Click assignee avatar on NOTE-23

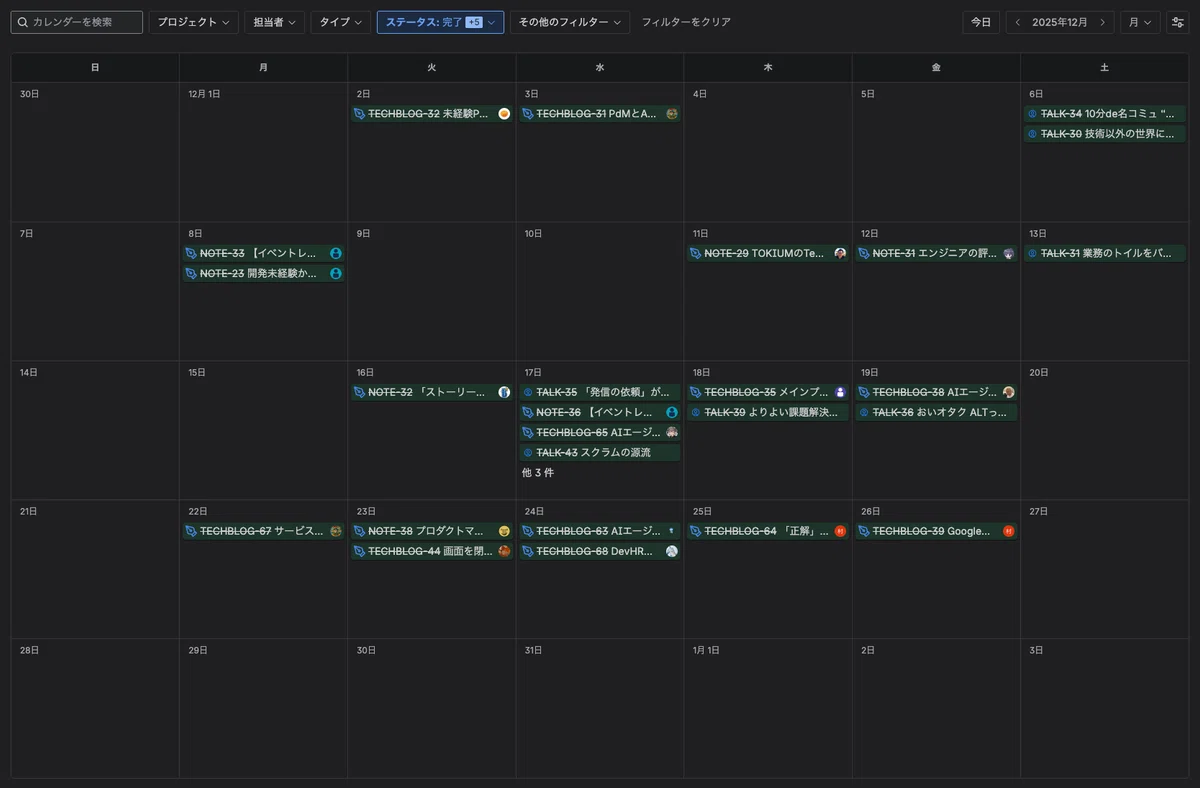[336, 273]
